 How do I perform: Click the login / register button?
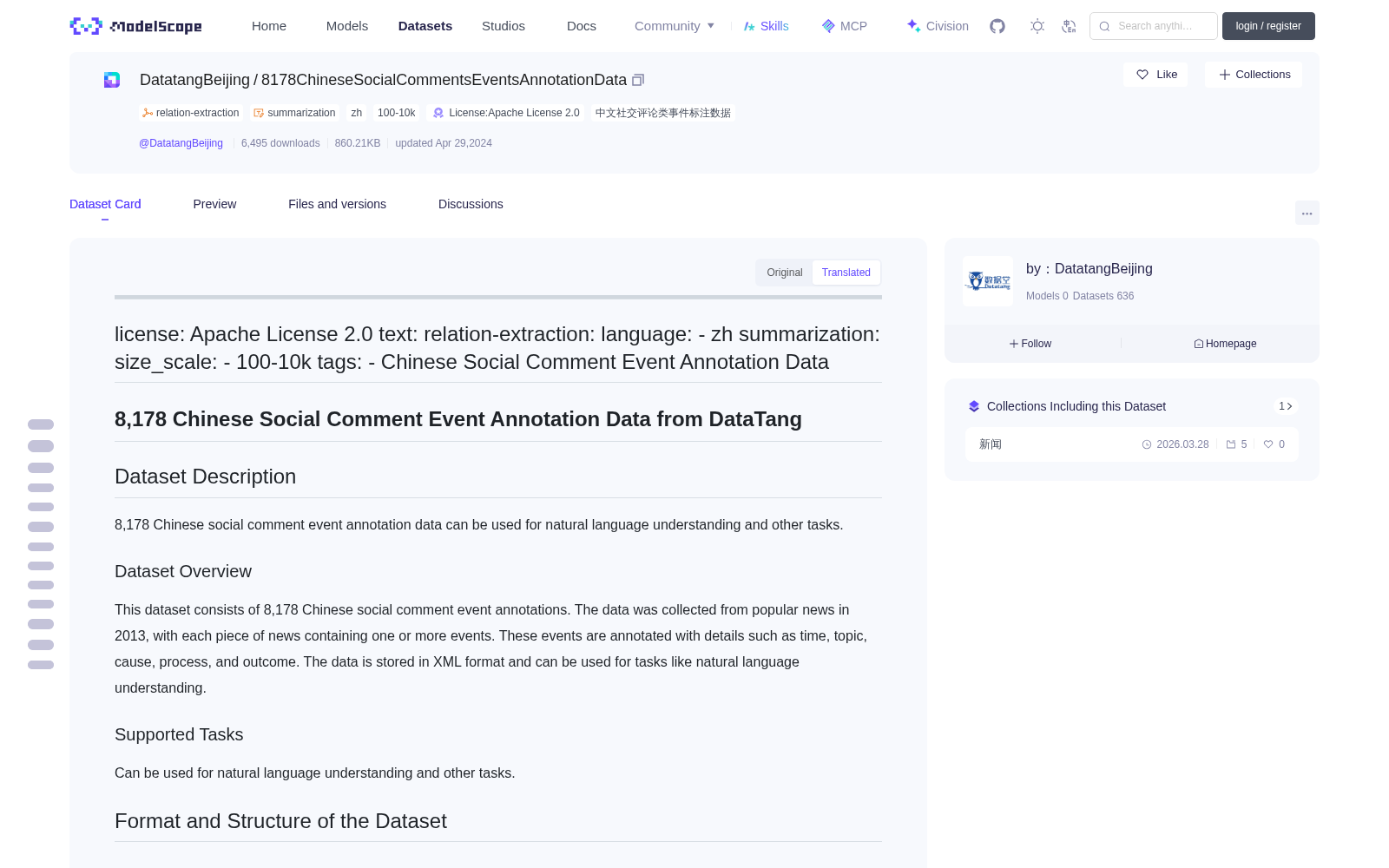click(x=1268, y=26)
